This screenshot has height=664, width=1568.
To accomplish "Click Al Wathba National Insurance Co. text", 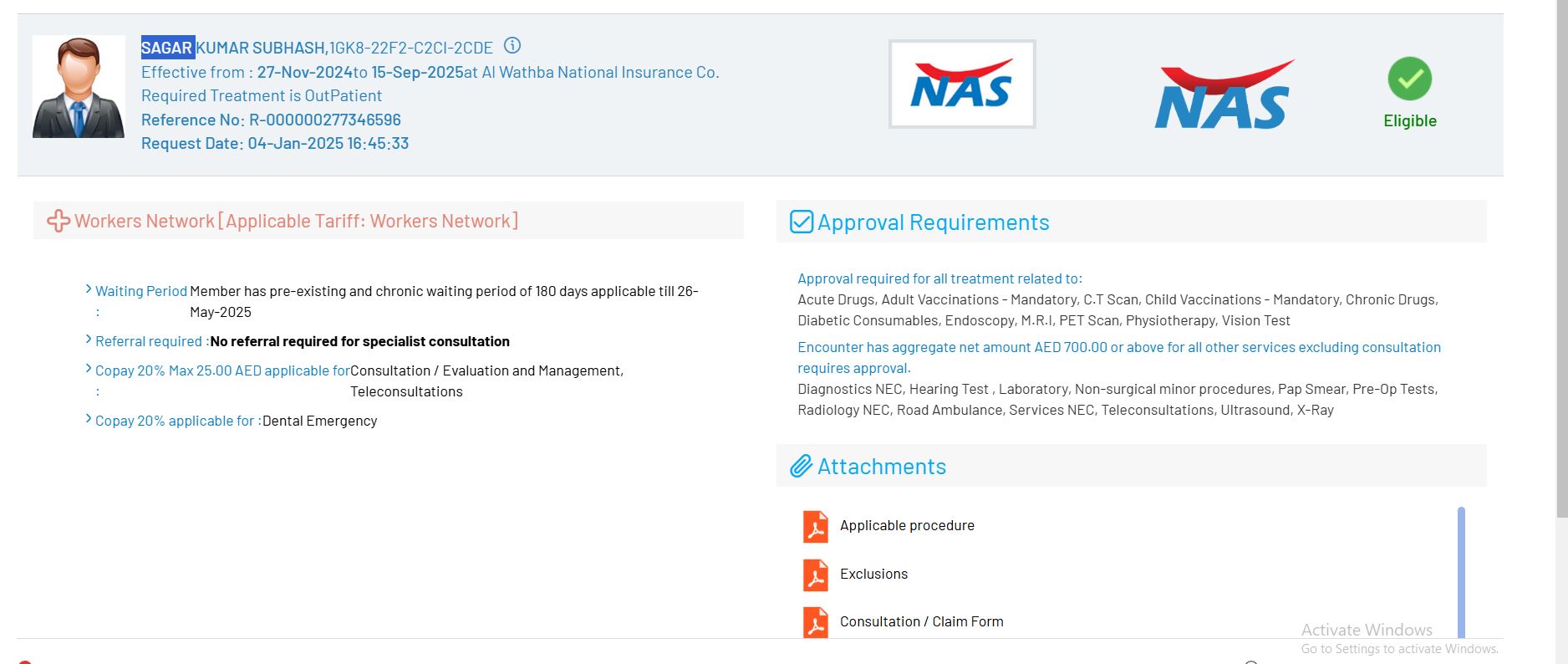I will click(x=600, y=72).
